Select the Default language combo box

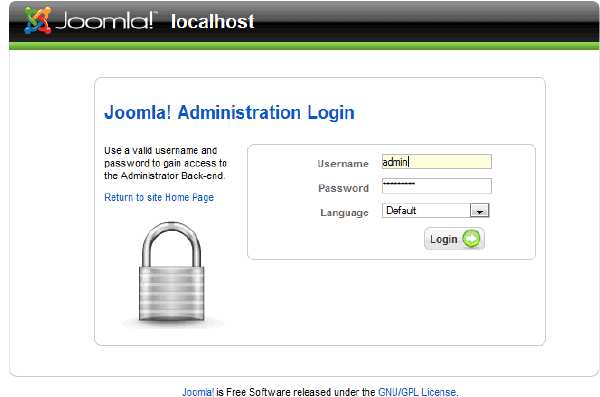click(x=435, y=211)
